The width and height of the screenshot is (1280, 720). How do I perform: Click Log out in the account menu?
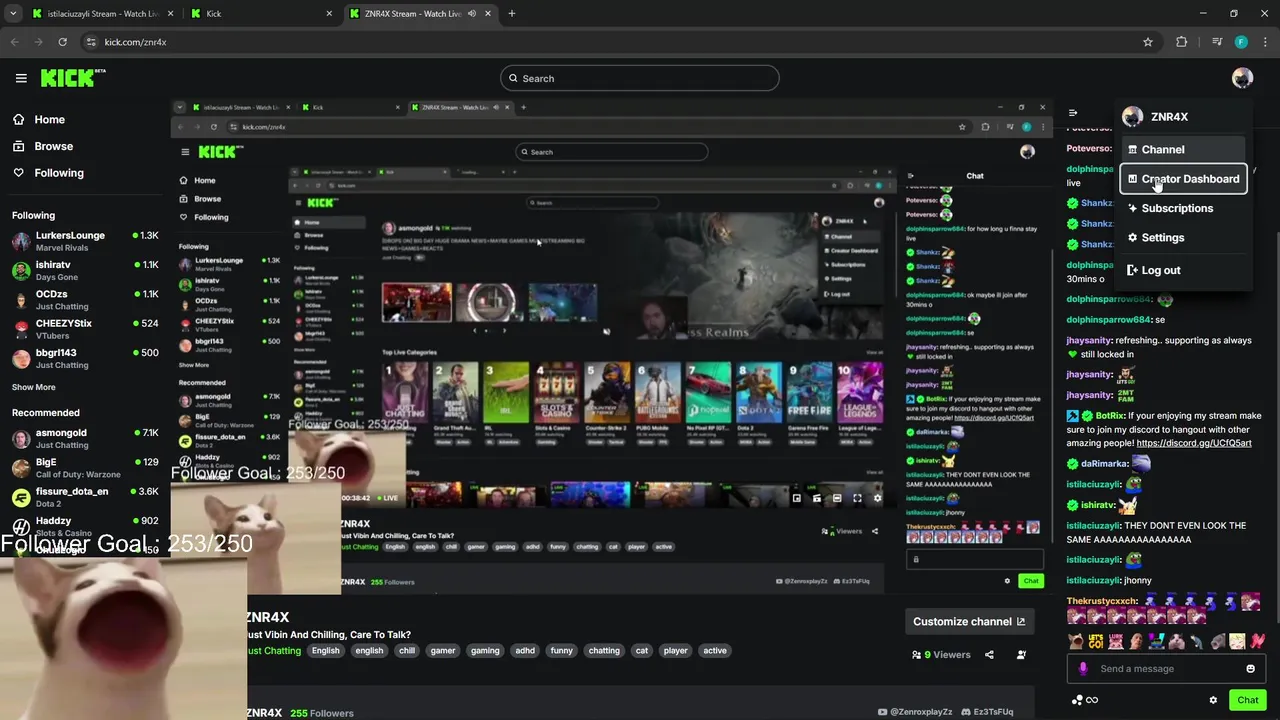click(1183, 270)
